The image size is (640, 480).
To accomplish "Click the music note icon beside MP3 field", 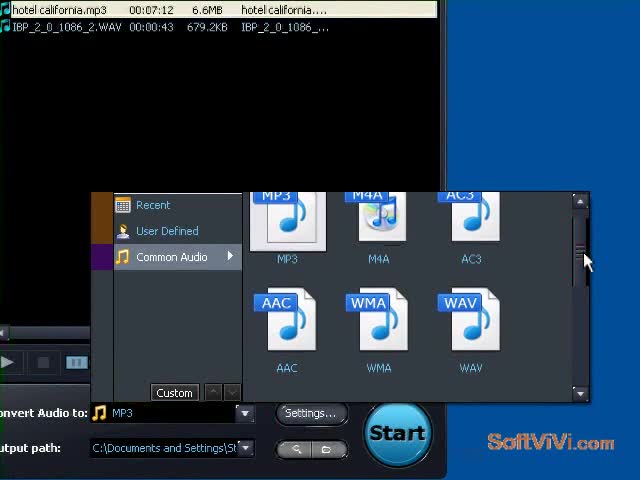I will (x=99, y=413).
